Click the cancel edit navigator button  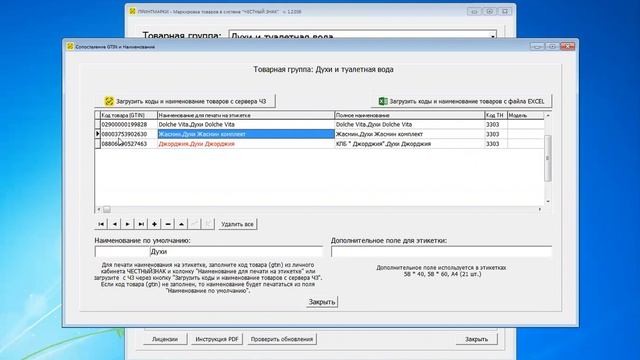[x=208, y=224]
